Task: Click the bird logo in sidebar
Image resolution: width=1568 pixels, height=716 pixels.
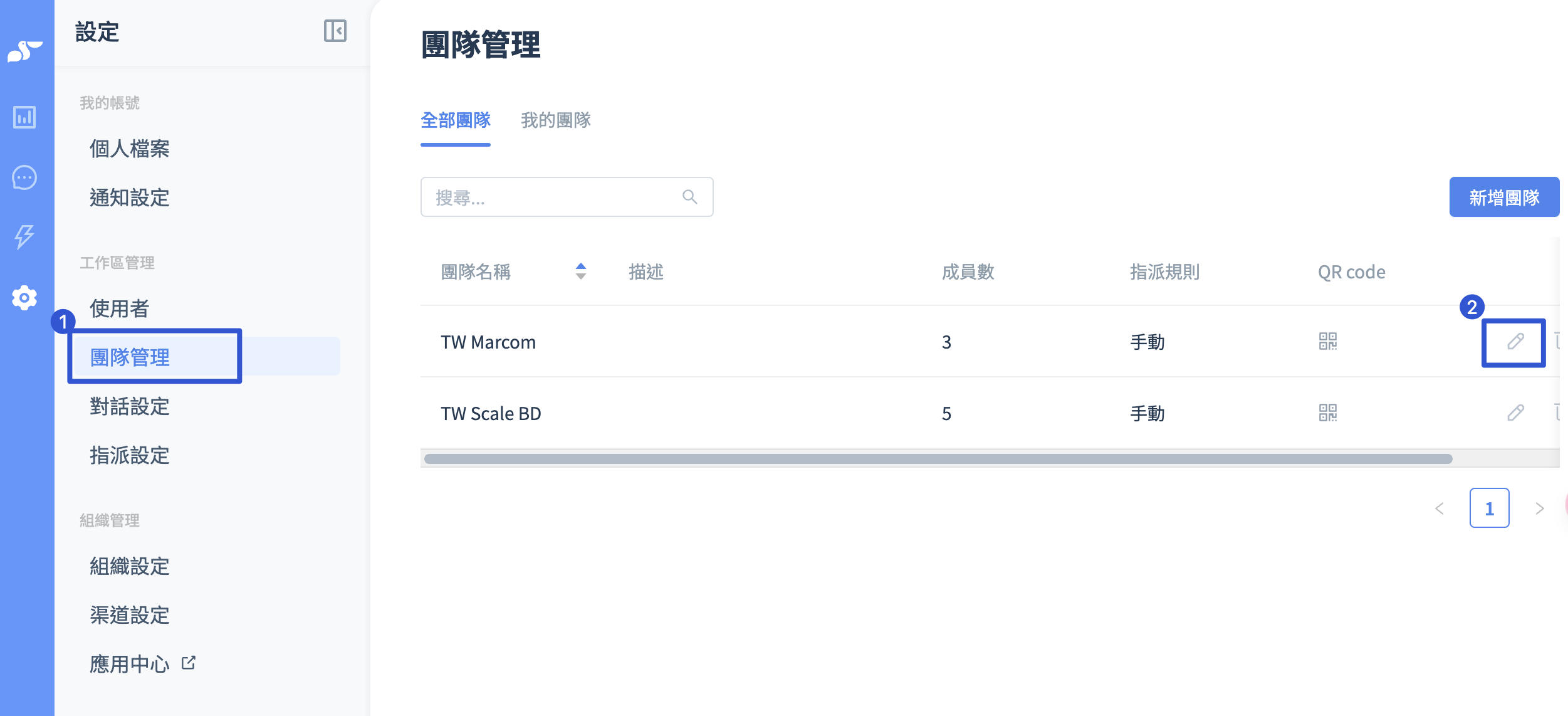Action: pyautogui.click(x=24, y=51)
